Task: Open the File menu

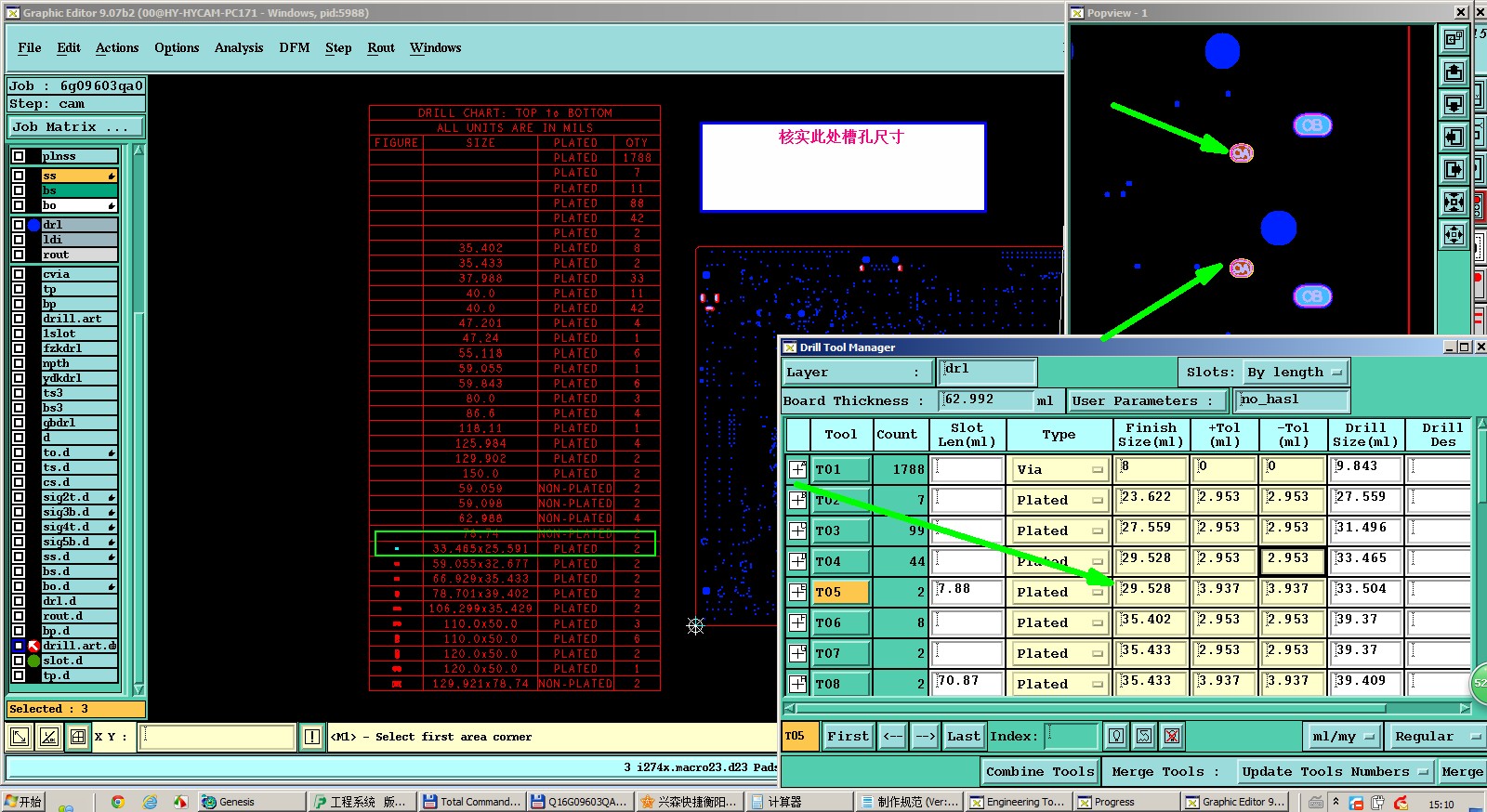Action: (30, 47)
